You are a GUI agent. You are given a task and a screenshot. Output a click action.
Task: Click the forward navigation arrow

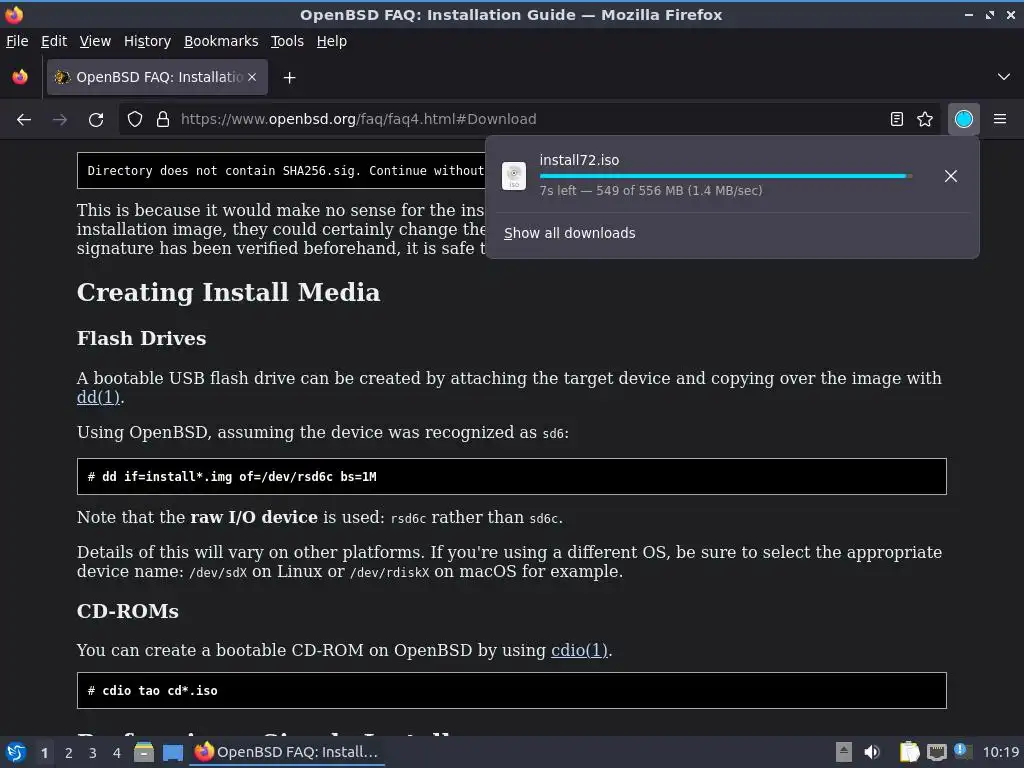point(60,120)
